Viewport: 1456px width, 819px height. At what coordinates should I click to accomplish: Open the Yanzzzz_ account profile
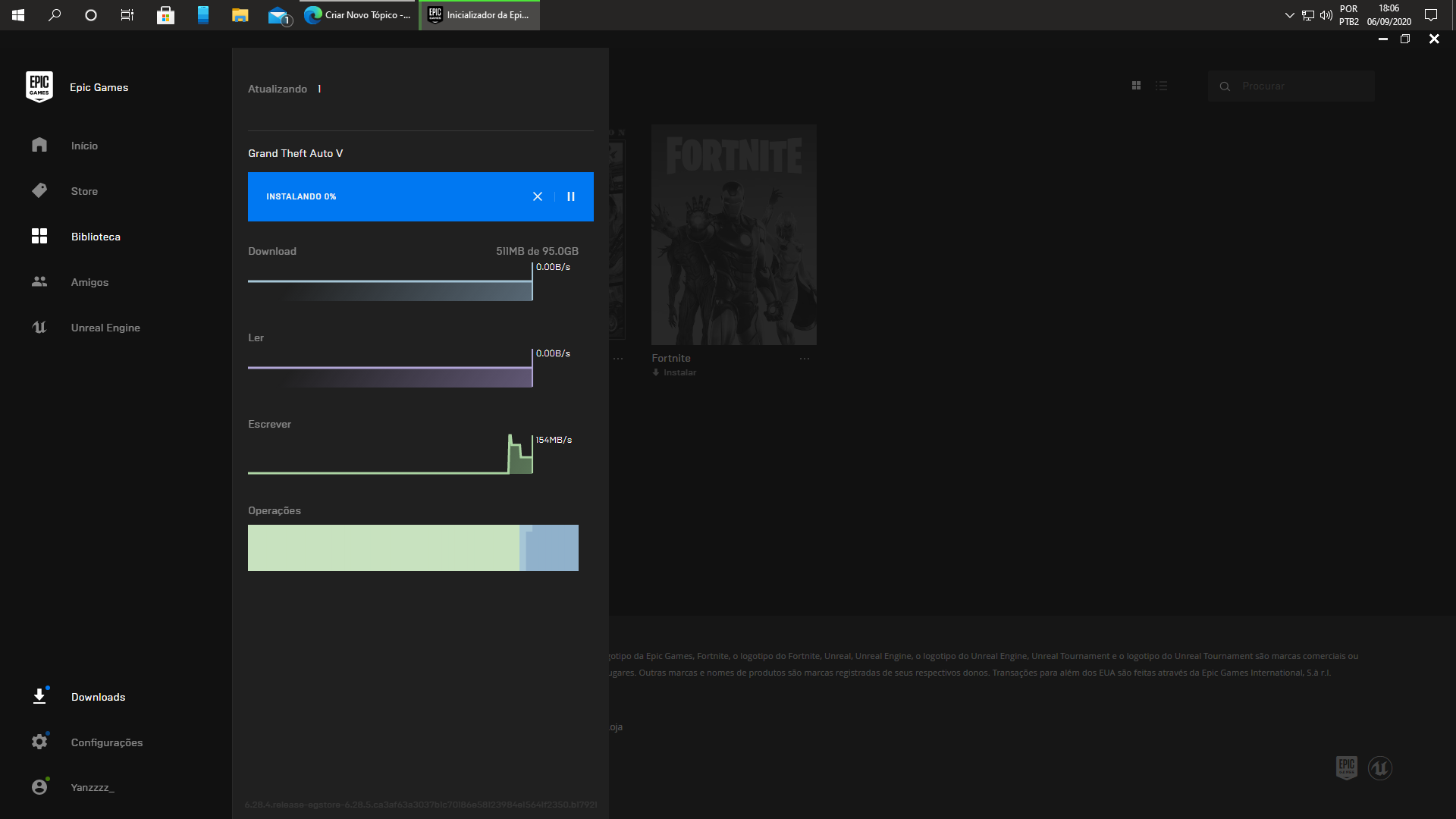point(93,787)
